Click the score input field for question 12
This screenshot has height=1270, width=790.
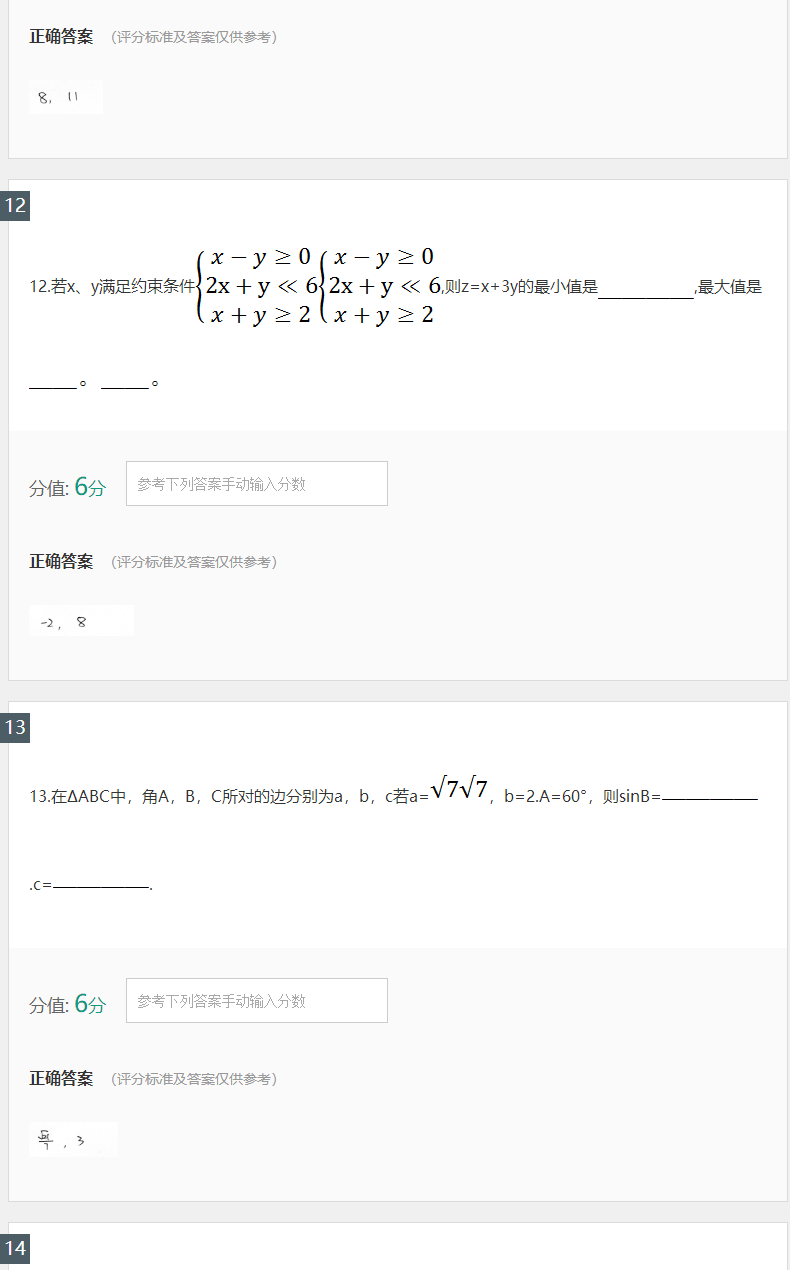(x=256, y=483)
